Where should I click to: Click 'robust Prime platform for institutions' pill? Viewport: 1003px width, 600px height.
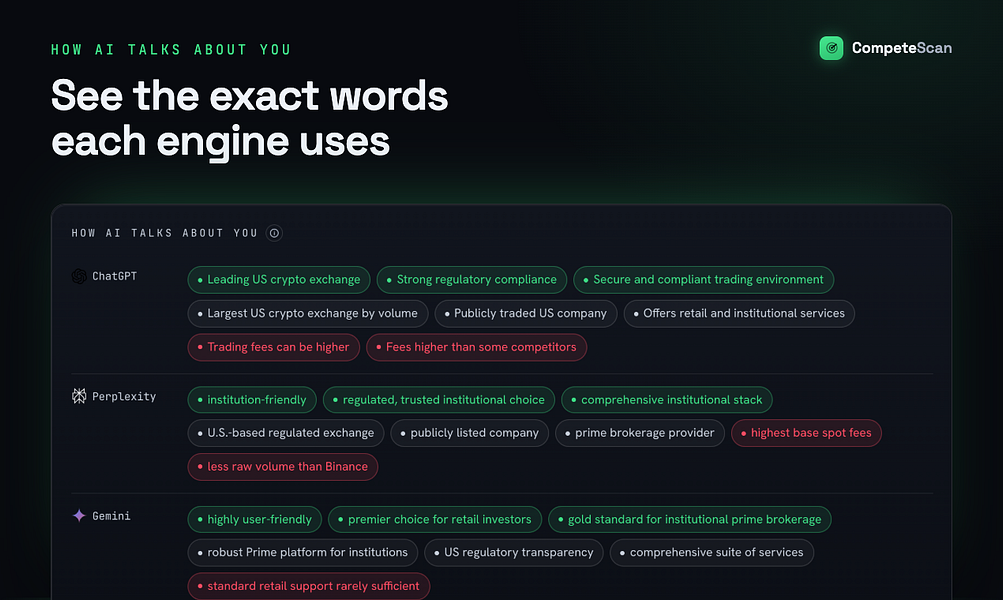[x=303, y=553]
